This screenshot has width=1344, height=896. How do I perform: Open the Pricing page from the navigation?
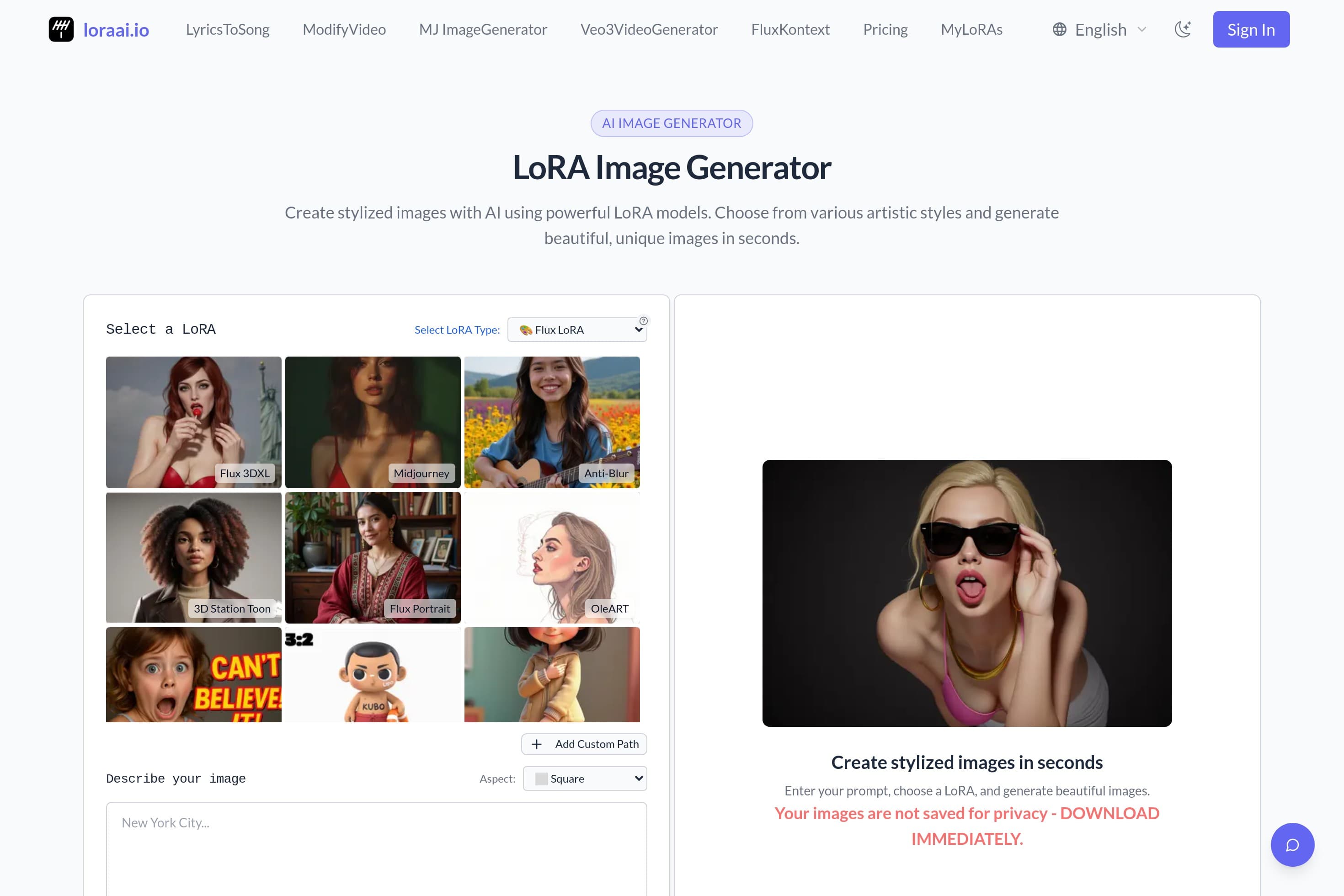pos(885,29)
